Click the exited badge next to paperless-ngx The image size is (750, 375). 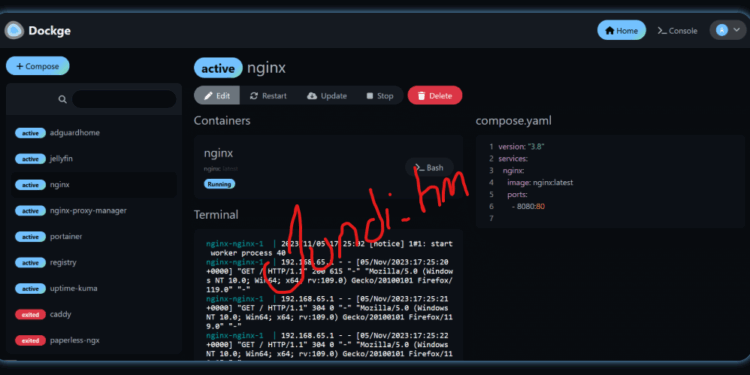(30, 341)
